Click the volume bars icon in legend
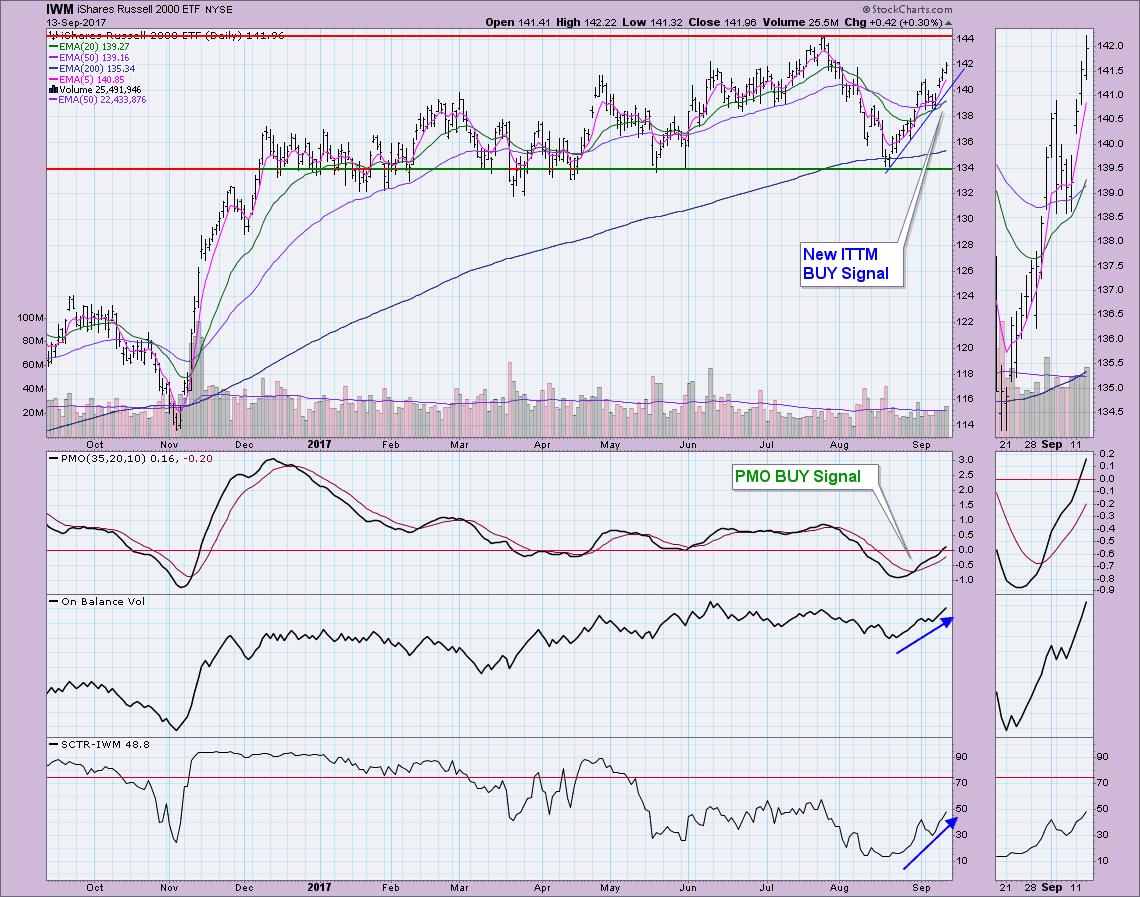Screen dimensions: 1140x897 click(x=52, y=89)
